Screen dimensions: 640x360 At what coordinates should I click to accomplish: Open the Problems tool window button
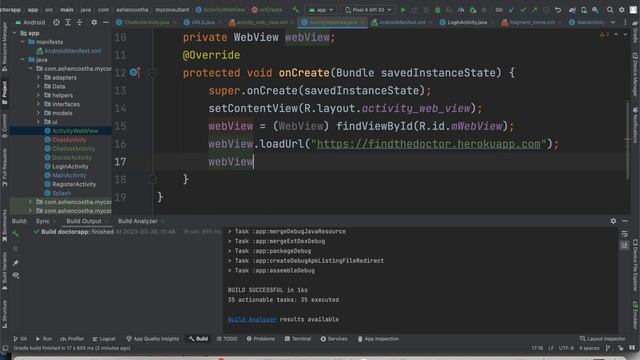click(x=261, y=339)
